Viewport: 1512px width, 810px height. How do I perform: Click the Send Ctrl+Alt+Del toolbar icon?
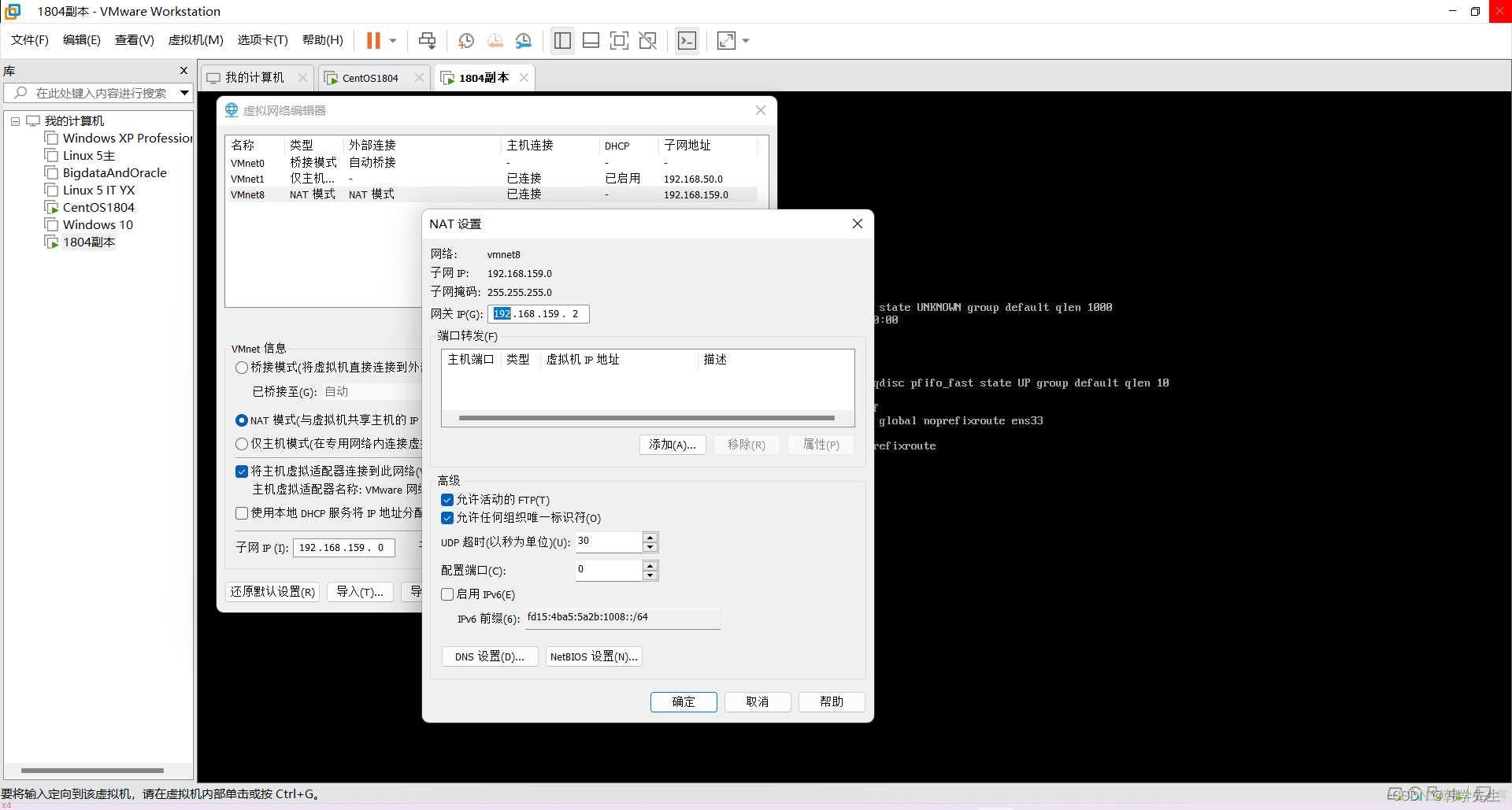[427, 40]
